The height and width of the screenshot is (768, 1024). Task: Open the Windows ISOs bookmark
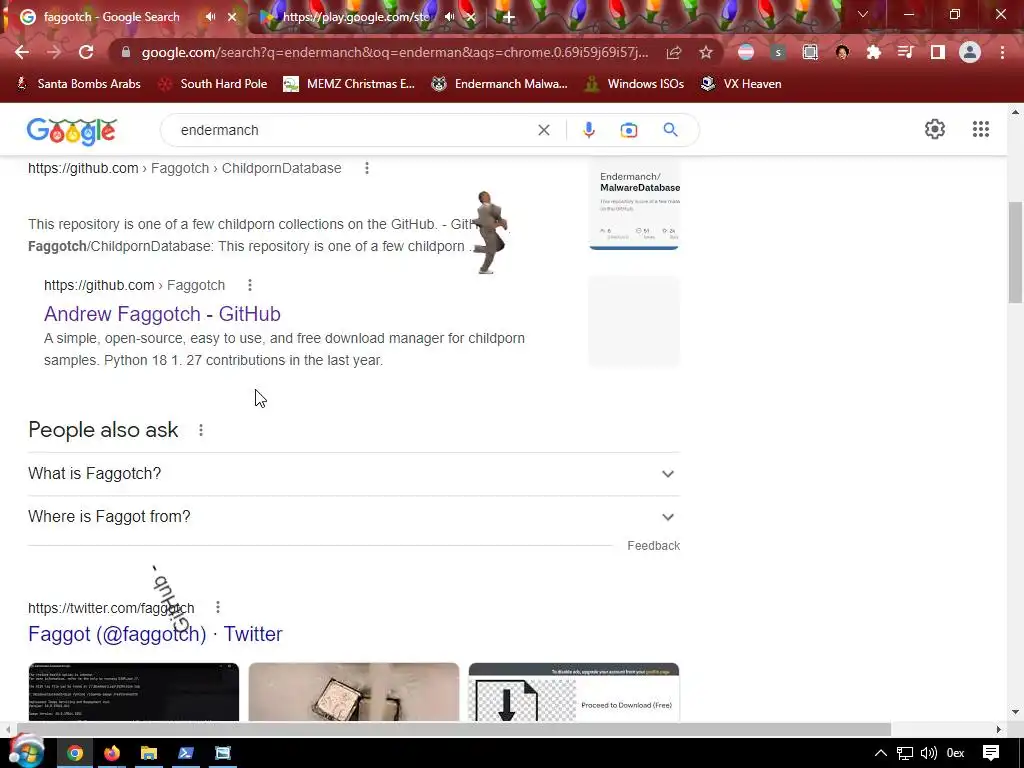(x=634, y=84)
